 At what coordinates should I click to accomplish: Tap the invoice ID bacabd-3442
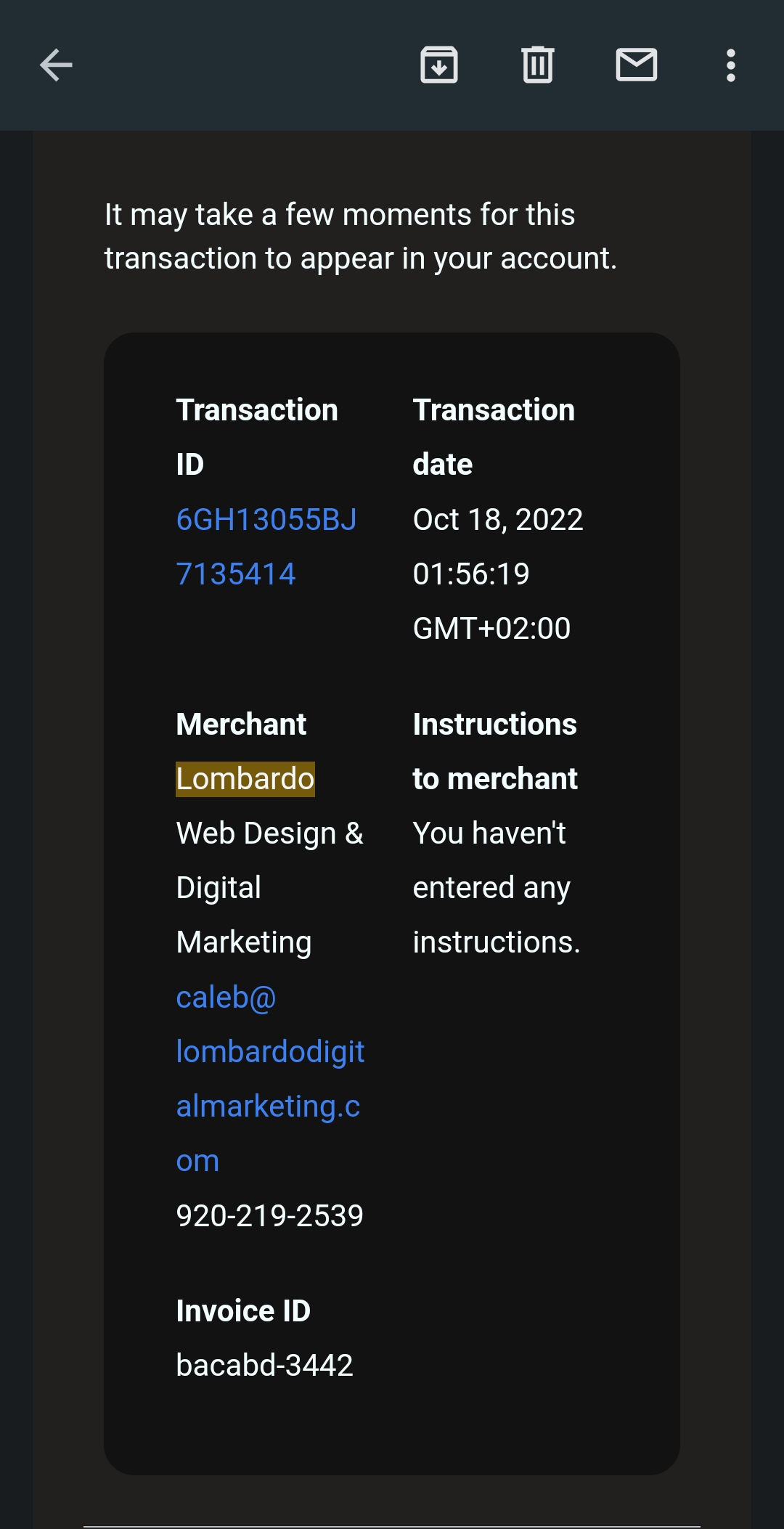pos(264,1365)
